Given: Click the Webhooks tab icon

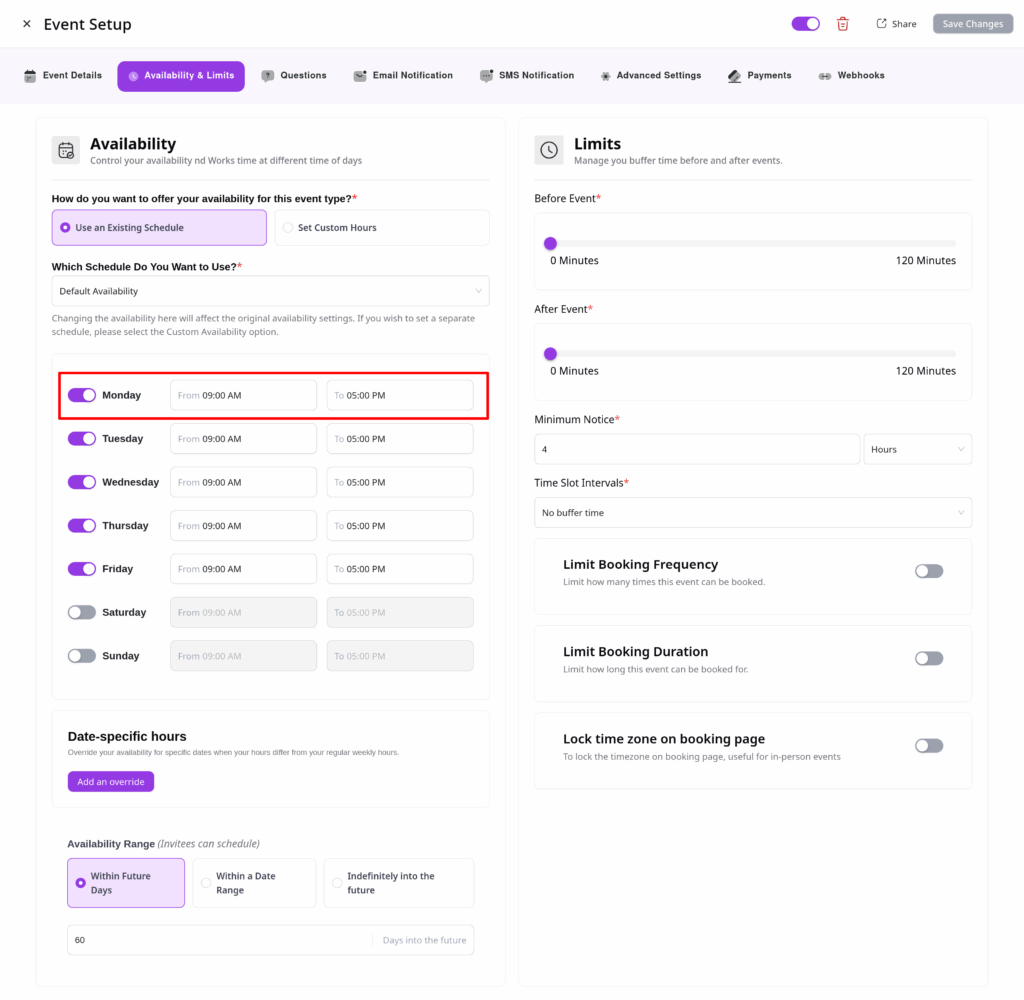Looking at the screenshot, I should [x=825, y=76].
